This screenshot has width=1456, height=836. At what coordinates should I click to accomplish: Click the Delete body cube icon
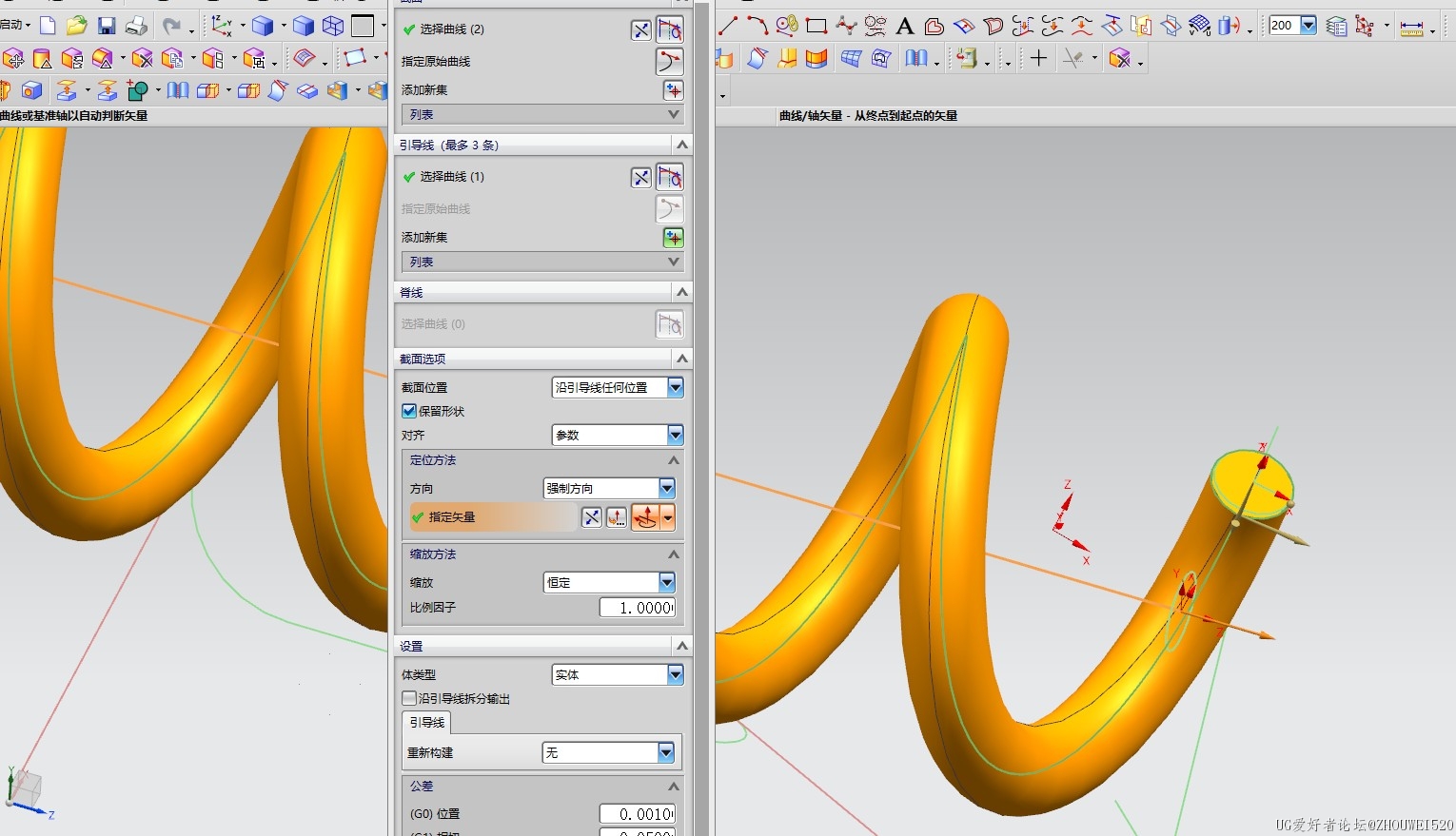(142, 59)
